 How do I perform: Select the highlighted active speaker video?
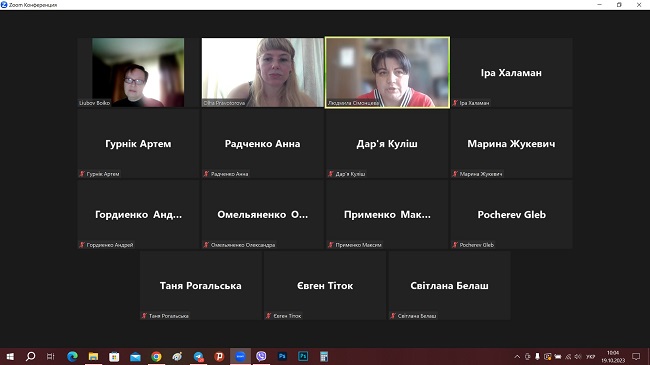[x=387, y=72]
